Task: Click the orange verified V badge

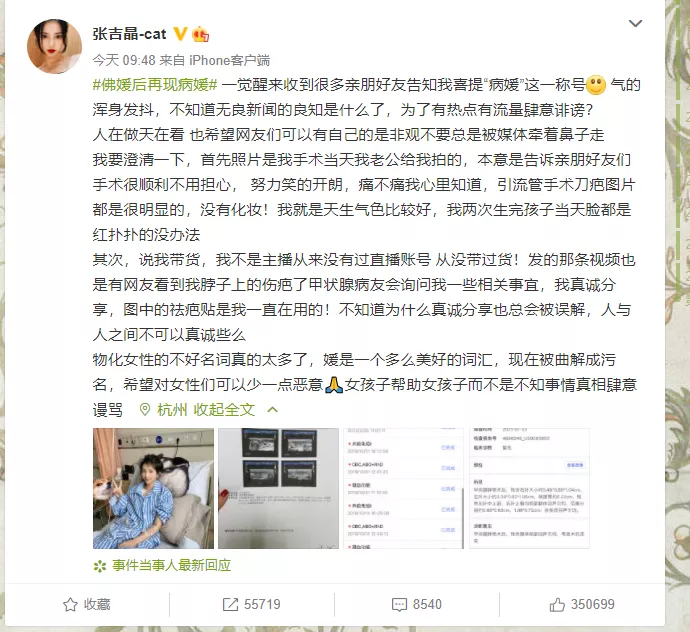Action: (x=180, y=33)
